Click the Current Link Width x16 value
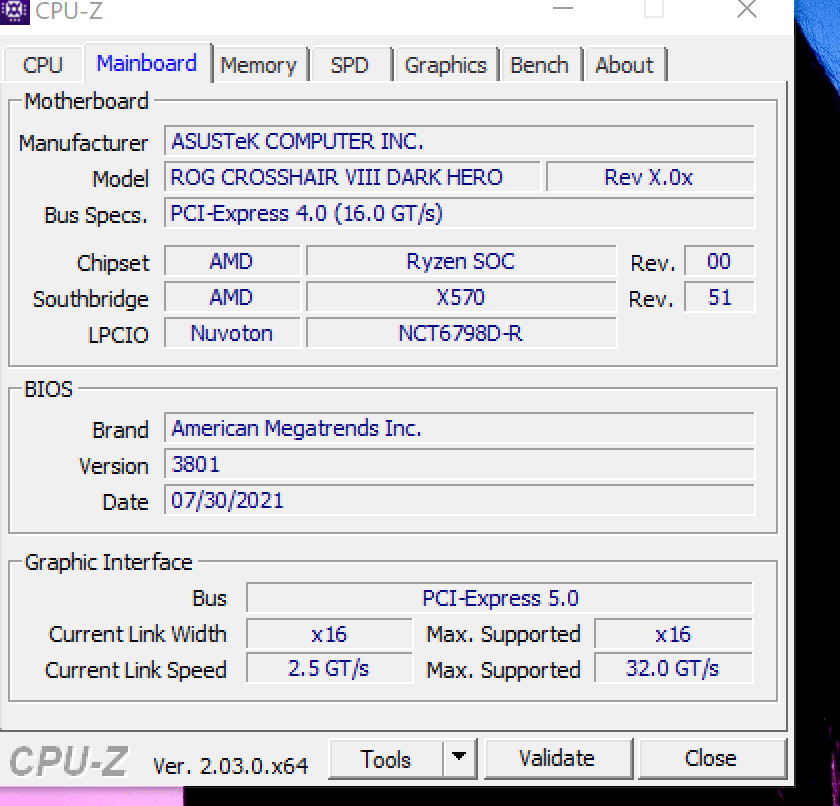Screen dimensions: 840x806 point(329,634)
